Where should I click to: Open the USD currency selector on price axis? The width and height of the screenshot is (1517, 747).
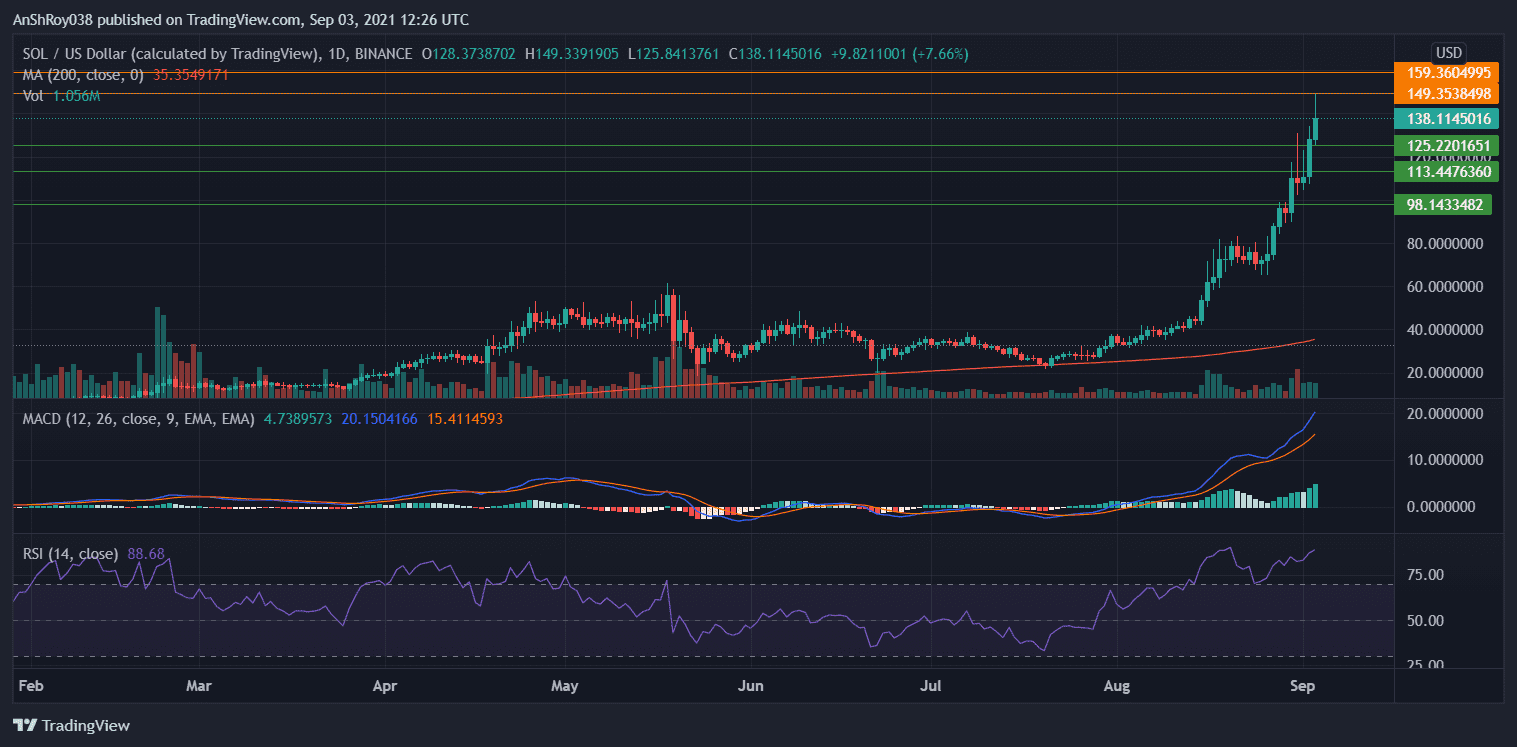point(1447,52)
